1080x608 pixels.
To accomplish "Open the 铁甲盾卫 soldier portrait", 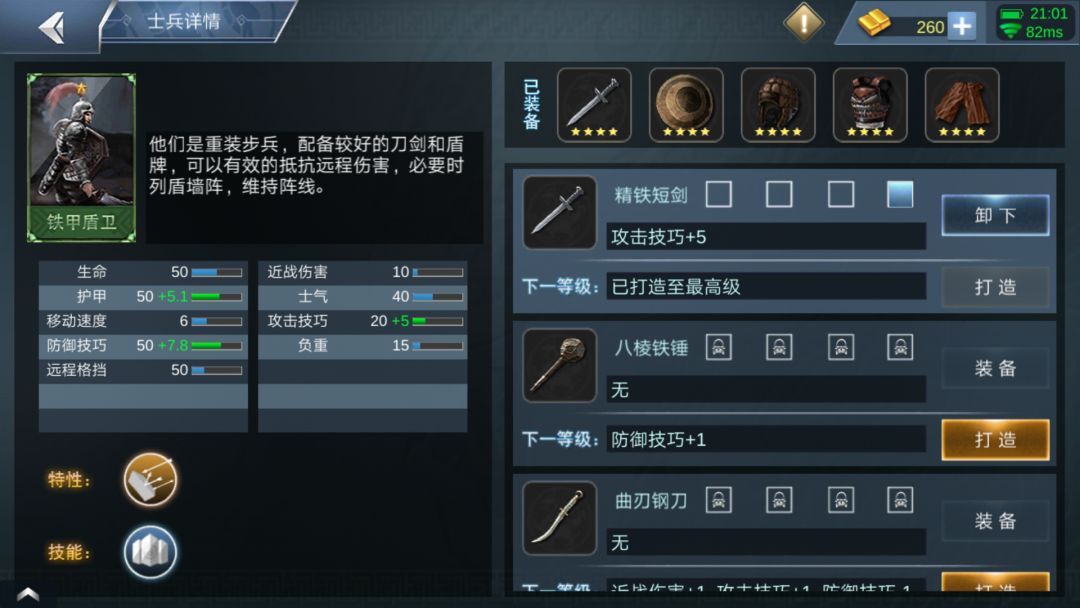I will 81,158.
